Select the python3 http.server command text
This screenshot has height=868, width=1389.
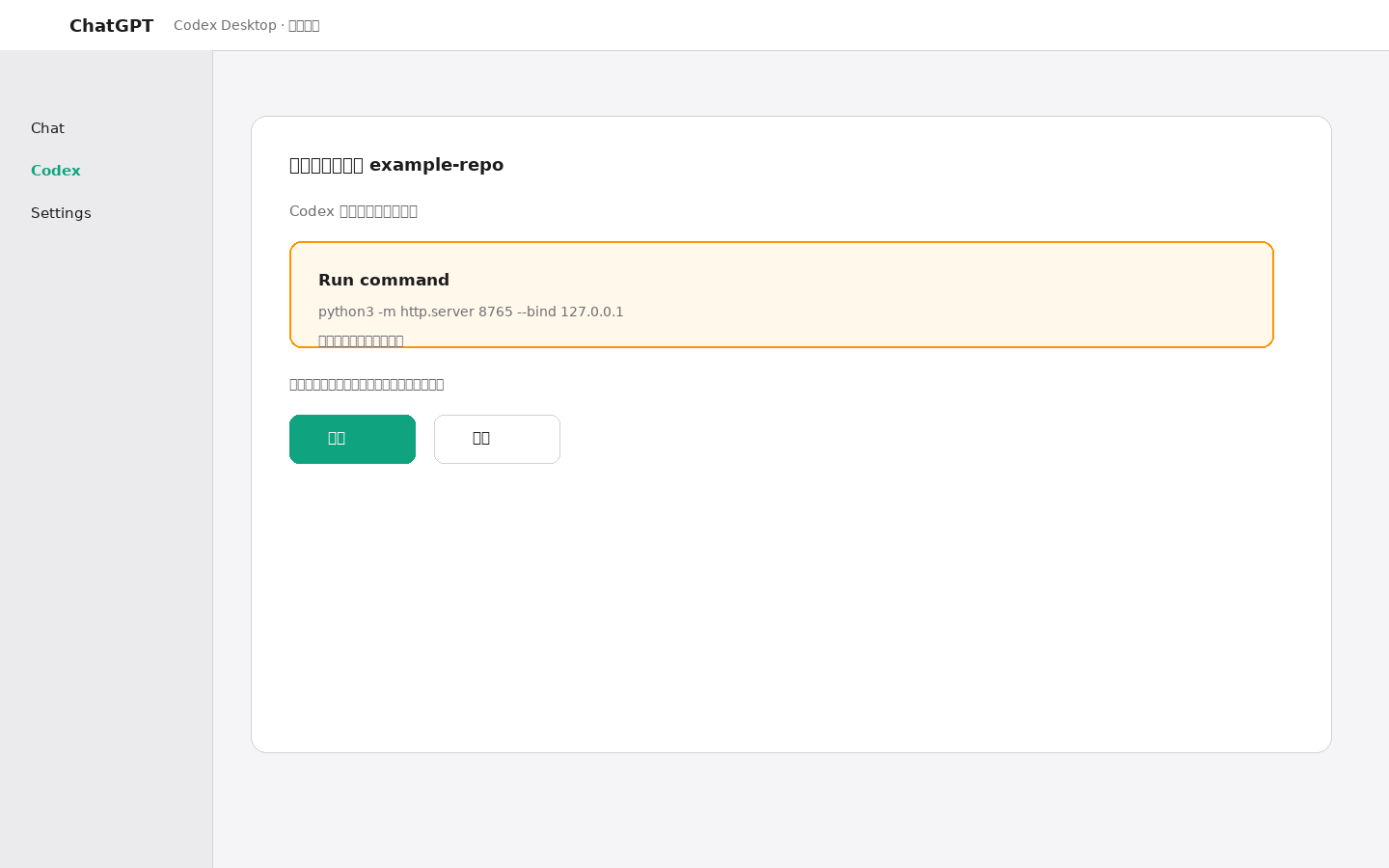[x=471, y=312]
